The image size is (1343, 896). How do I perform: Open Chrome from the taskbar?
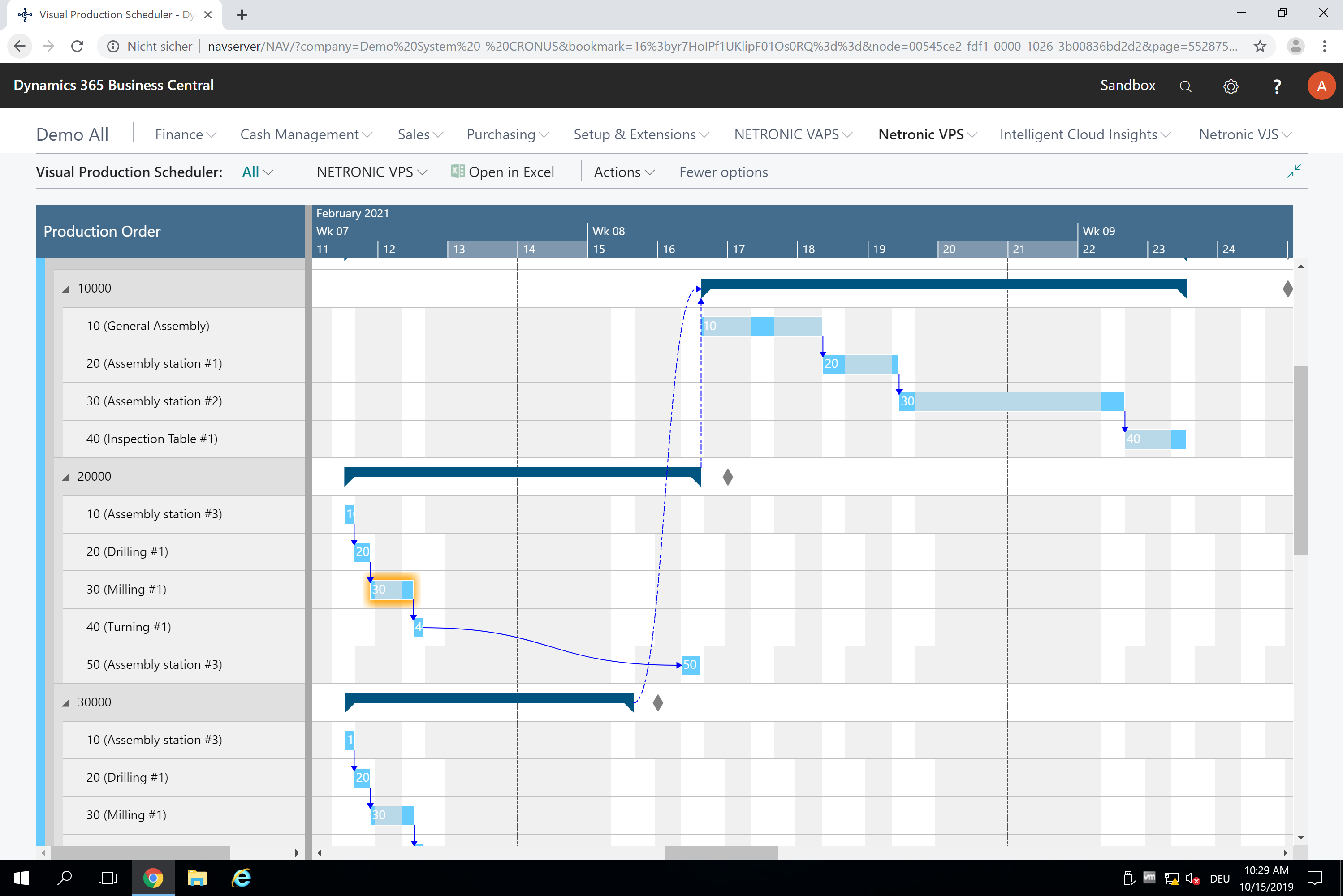point(153,878)
